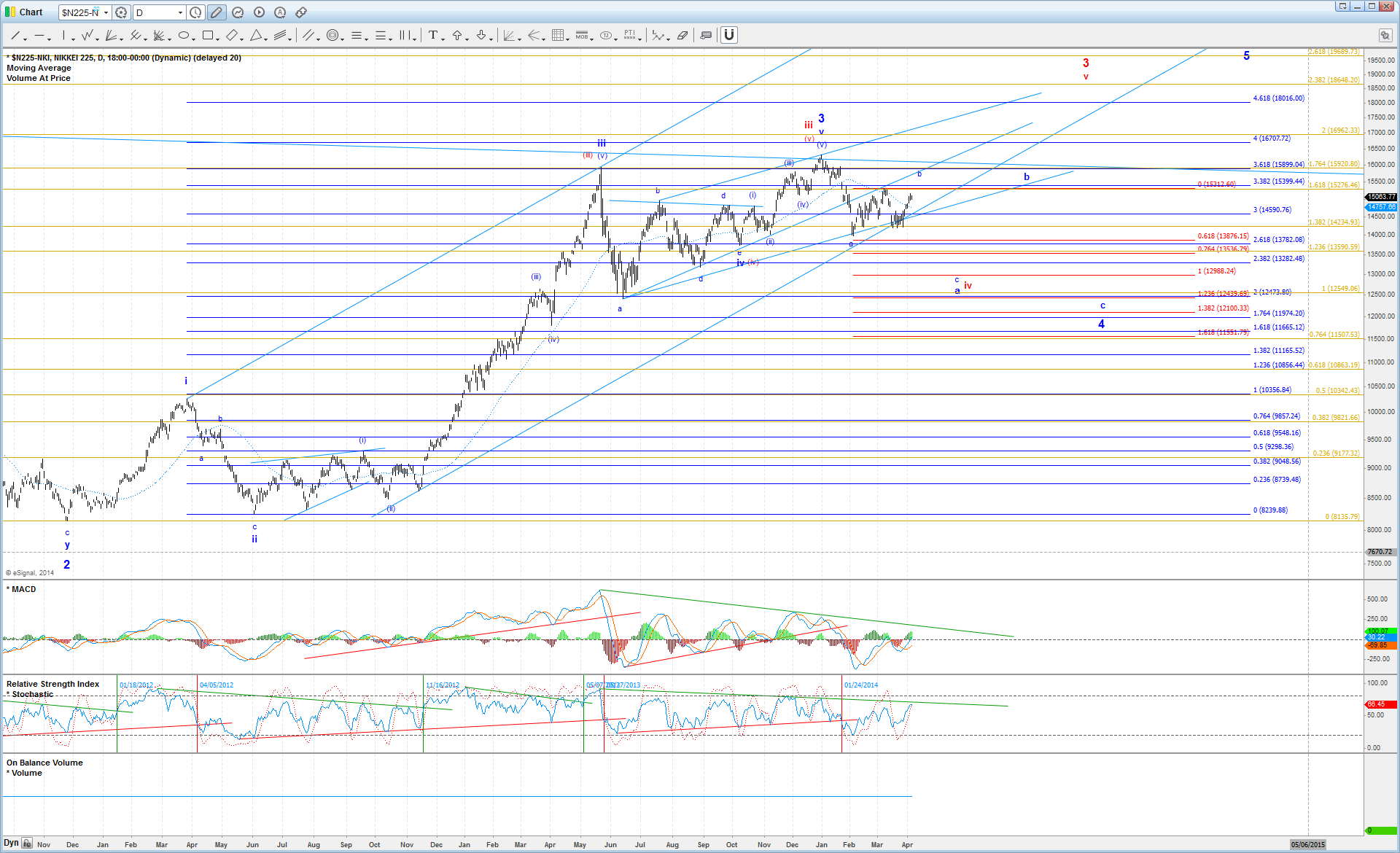Expand the horizontal line options arrow
Screen dimensions: 1400x853
pos(50,39)
